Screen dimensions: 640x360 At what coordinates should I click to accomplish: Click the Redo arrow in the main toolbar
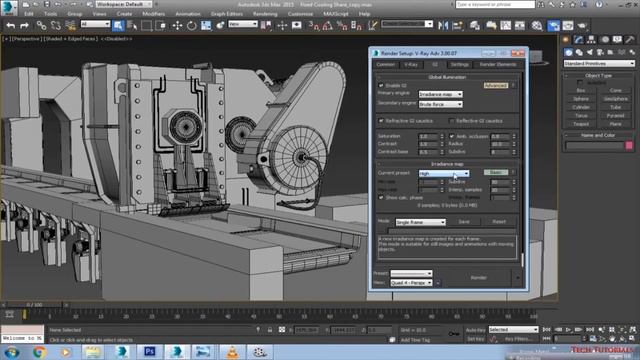click(x=24, y=25)
